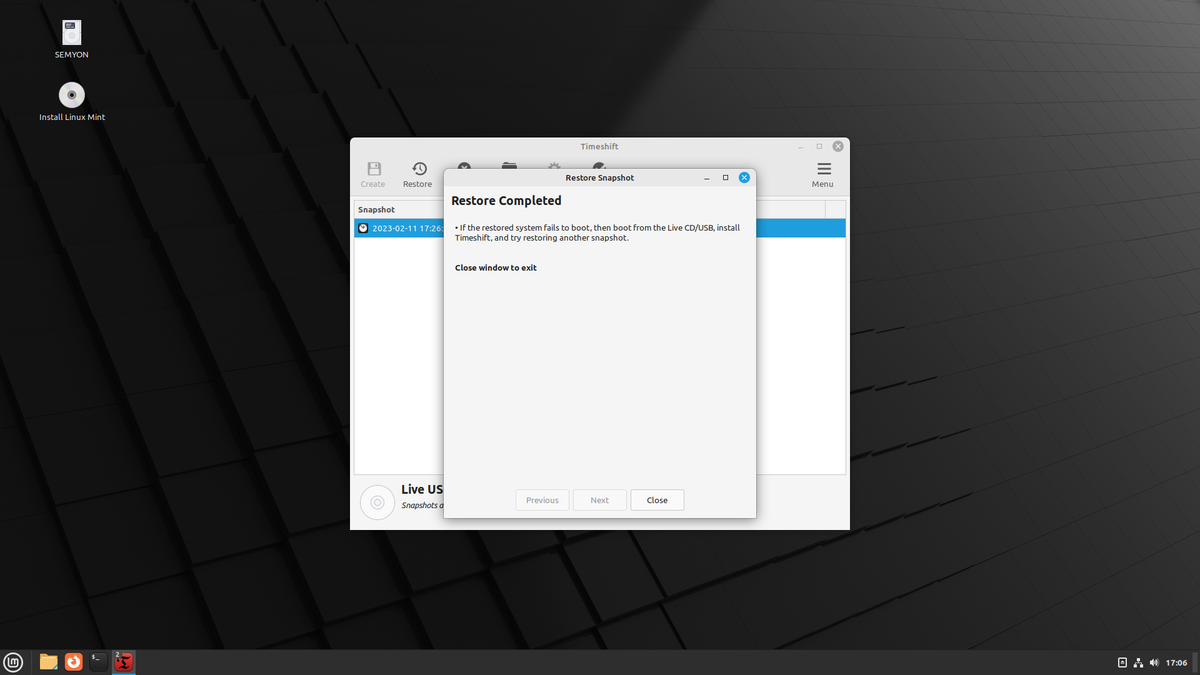The width and height of the screenshot is (1200, 675).
Task: Open the volume control in tray
Action: [x=1154, y=662]
